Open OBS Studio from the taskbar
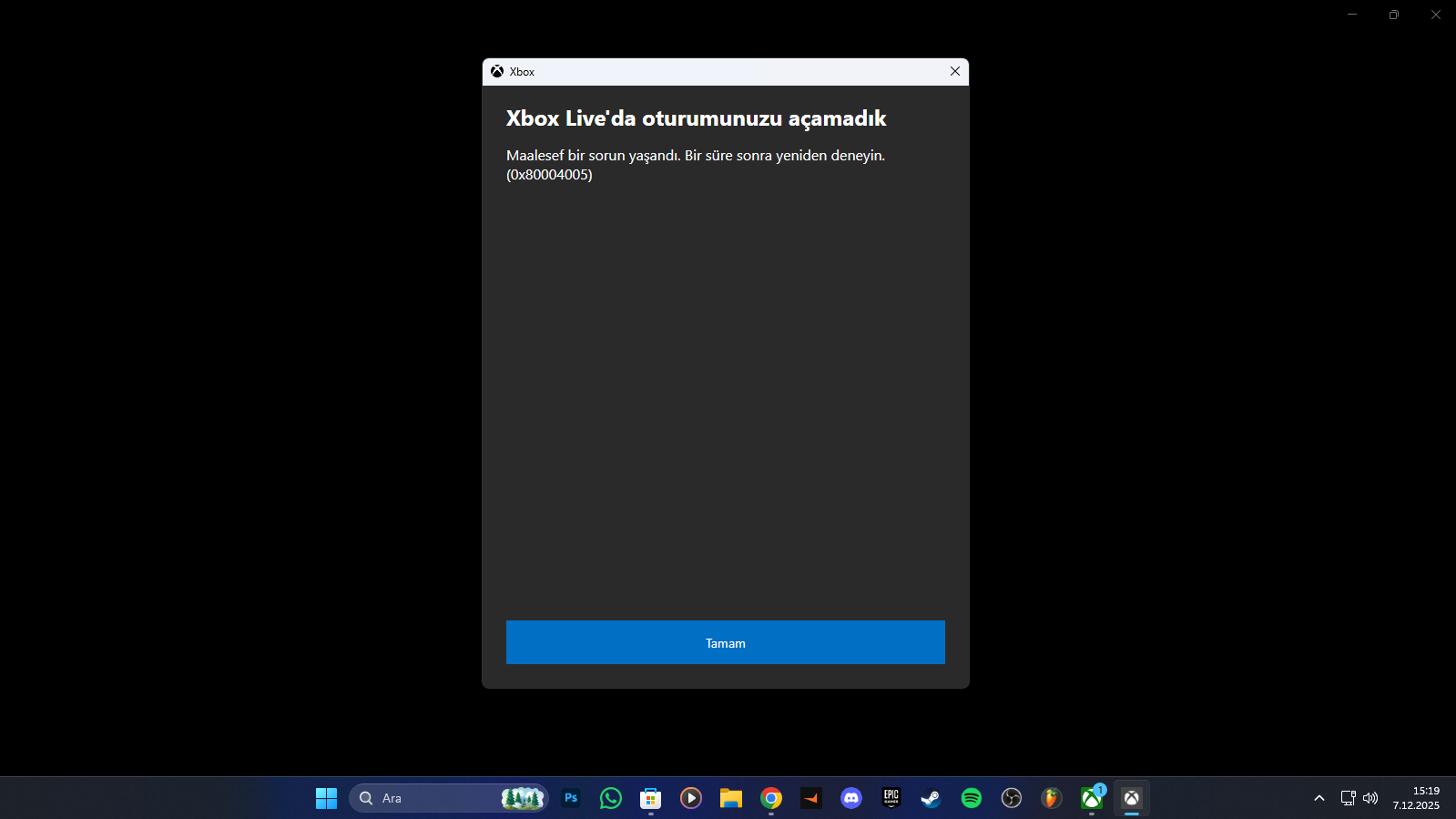The width and height of the screenshot is (1456, 819). coord(1012,798)
